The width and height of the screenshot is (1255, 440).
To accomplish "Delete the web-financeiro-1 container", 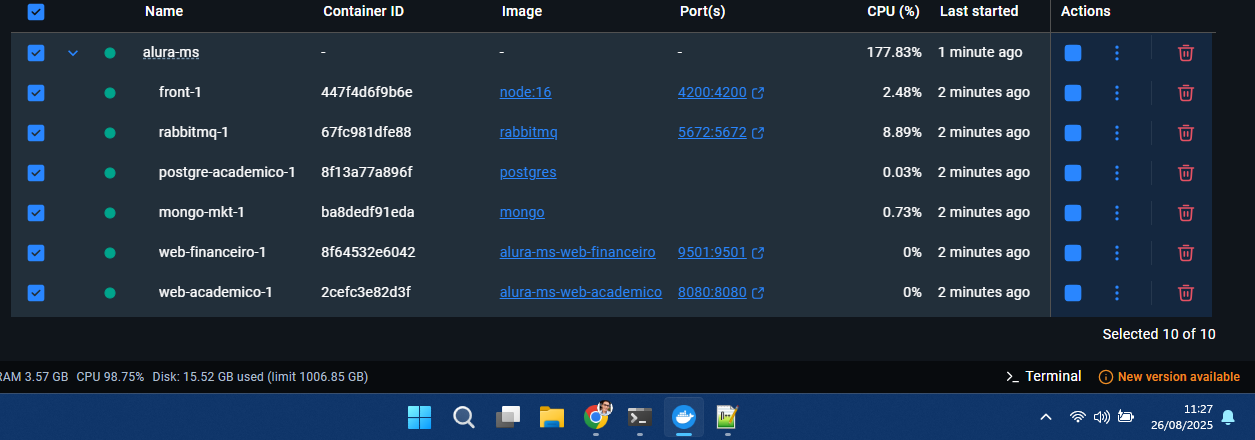I will (x=1185, y=253).
